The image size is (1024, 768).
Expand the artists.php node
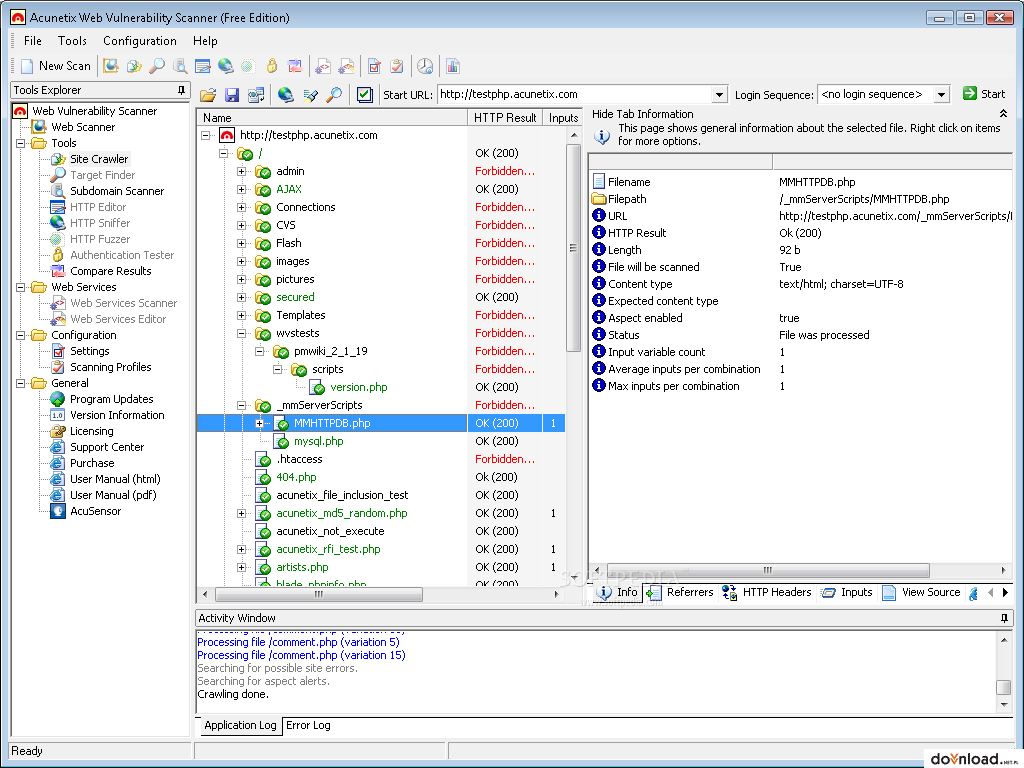point(242,568)
